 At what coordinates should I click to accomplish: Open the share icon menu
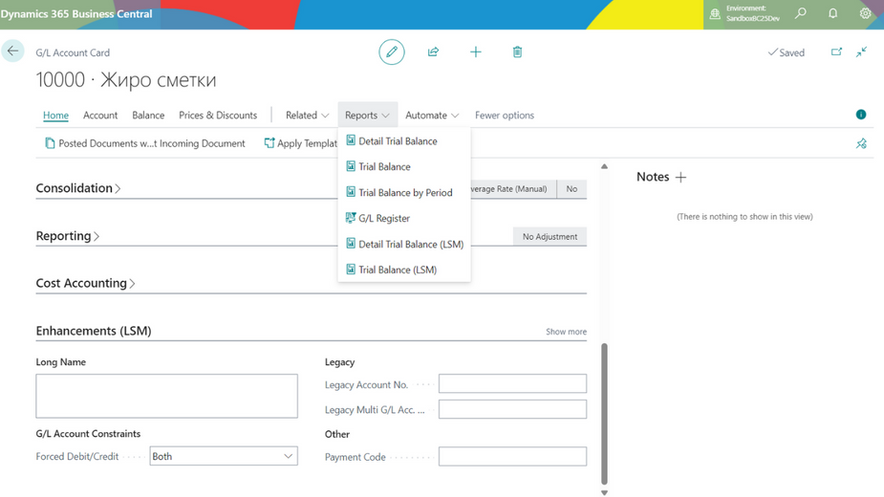[433, 52]
